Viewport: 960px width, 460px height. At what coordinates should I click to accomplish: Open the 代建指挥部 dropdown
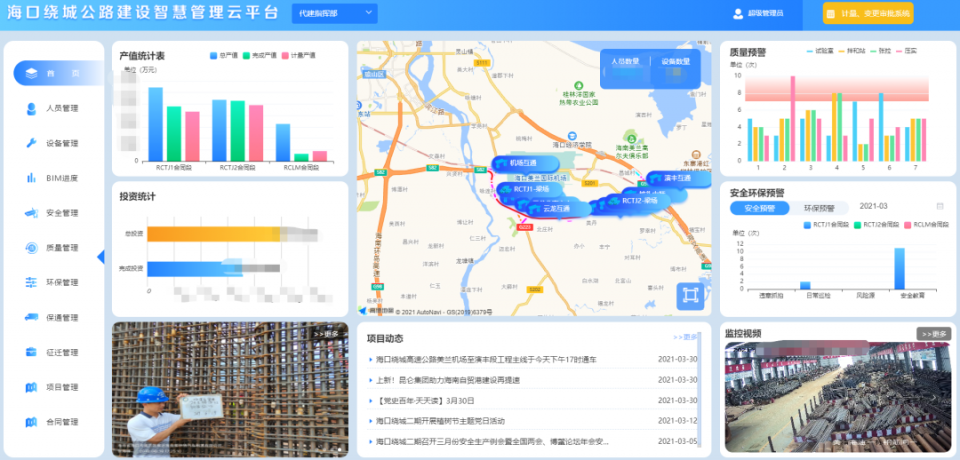point(335,13)
